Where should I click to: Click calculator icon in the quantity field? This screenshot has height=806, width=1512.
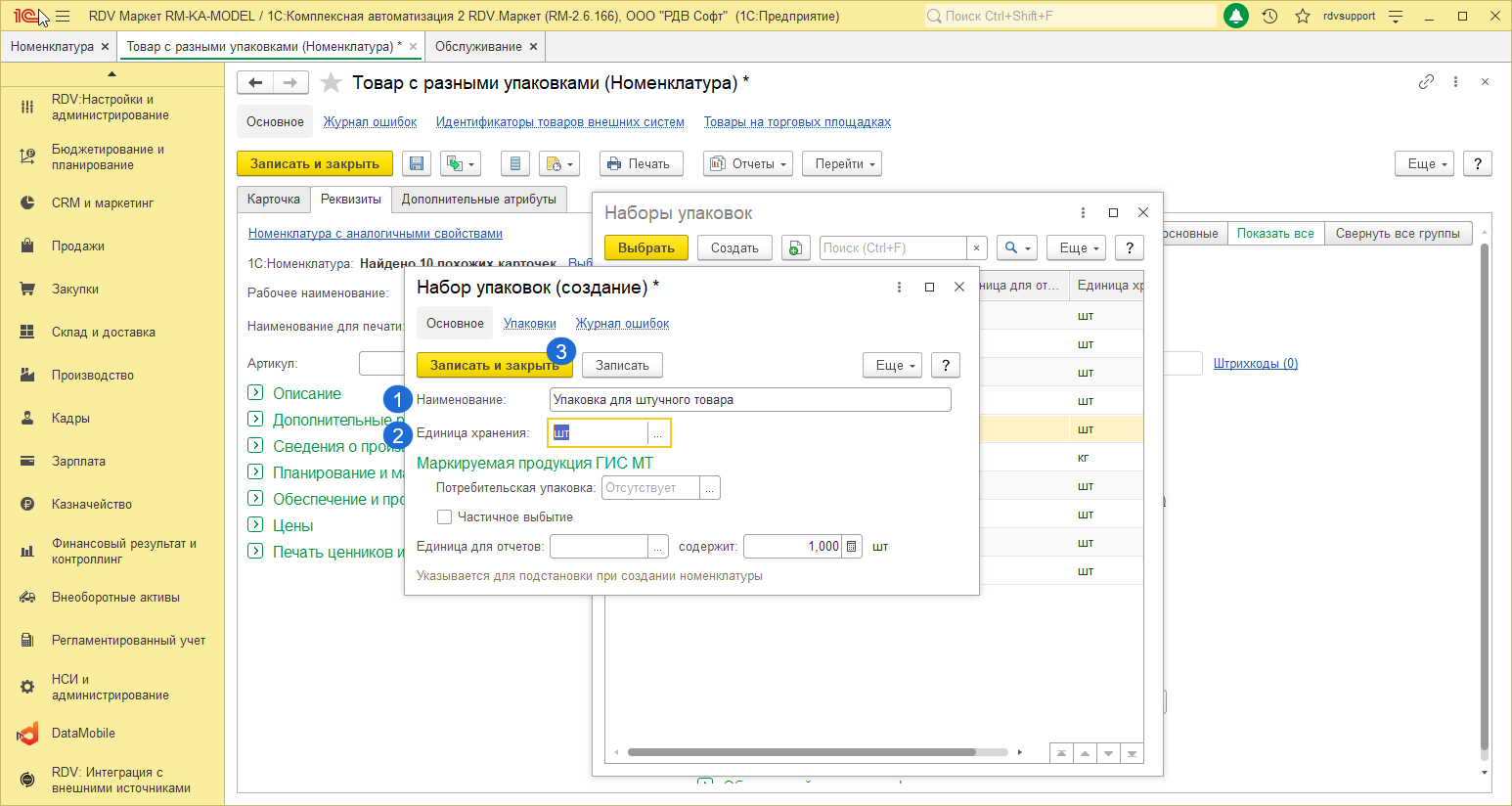(852, 547)
